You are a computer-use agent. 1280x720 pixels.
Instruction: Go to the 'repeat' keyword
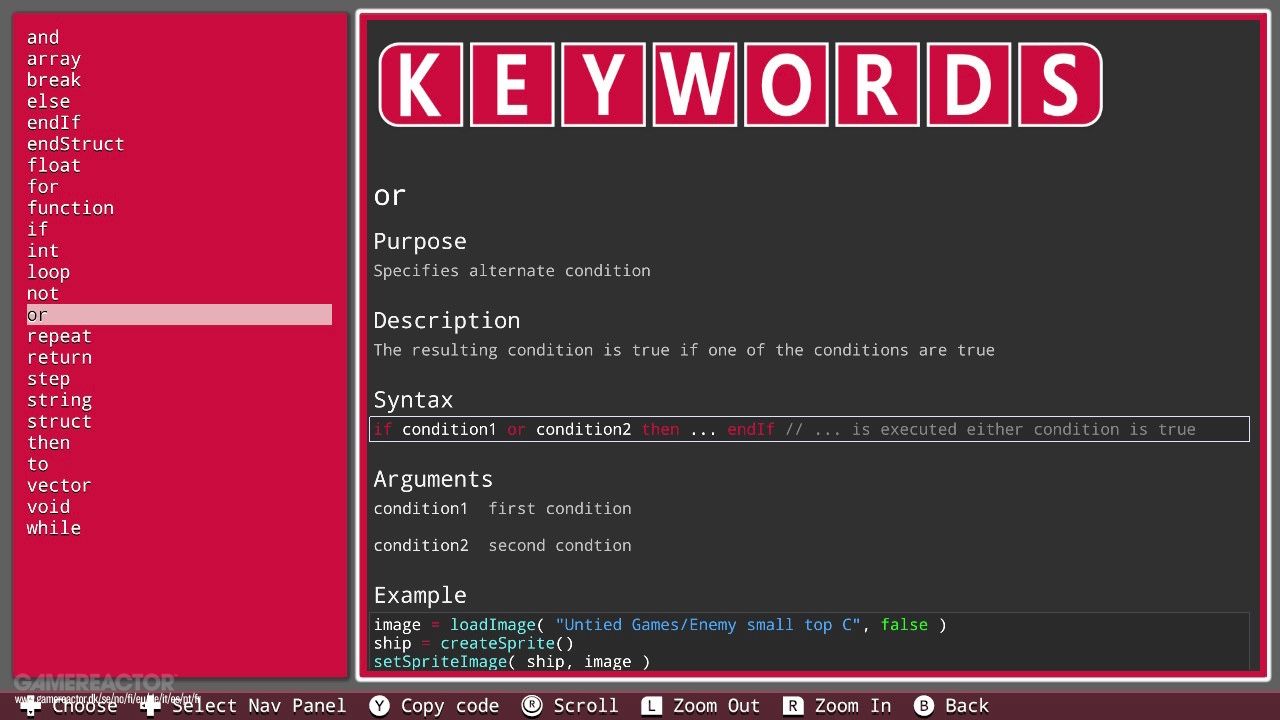[59, 336]
